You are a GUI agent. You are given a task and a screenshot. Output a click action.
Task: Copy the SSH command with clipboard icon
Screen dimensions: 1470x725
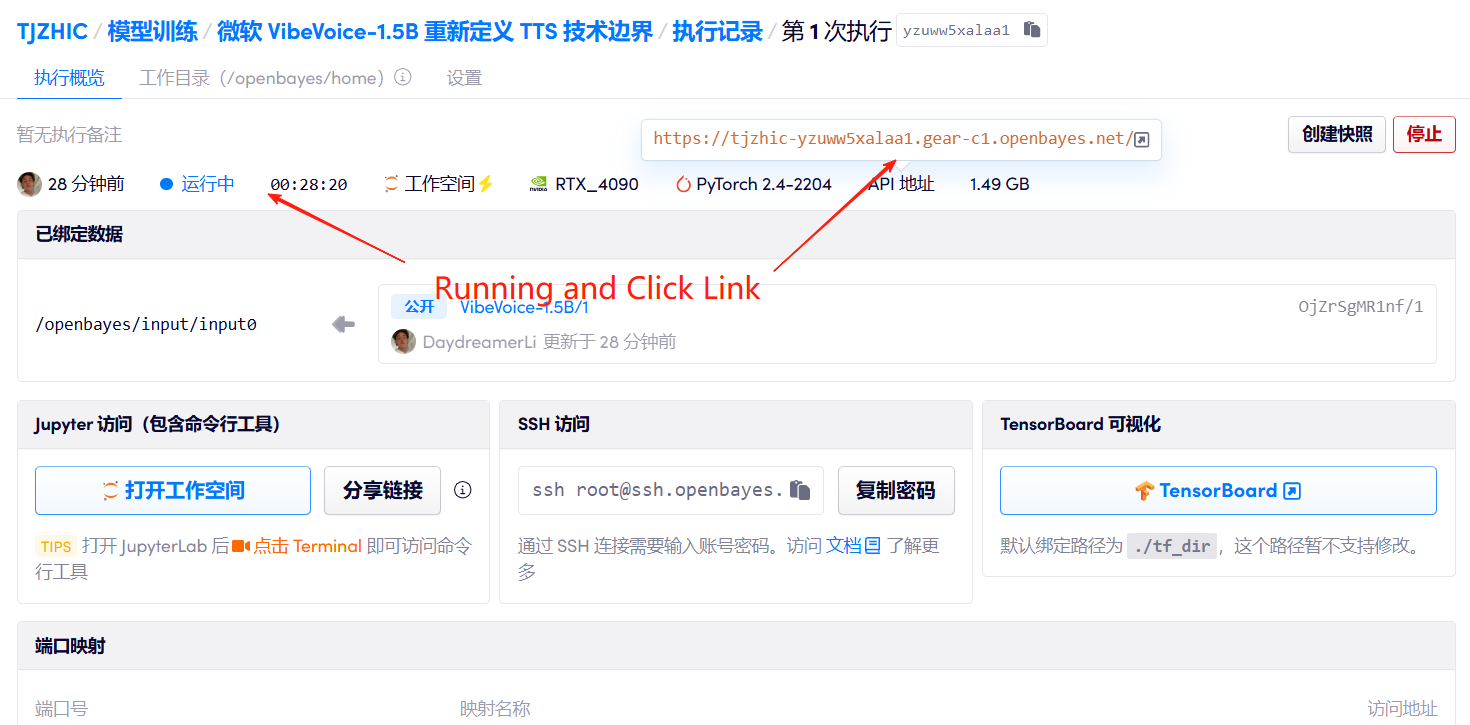click(799, 490)
